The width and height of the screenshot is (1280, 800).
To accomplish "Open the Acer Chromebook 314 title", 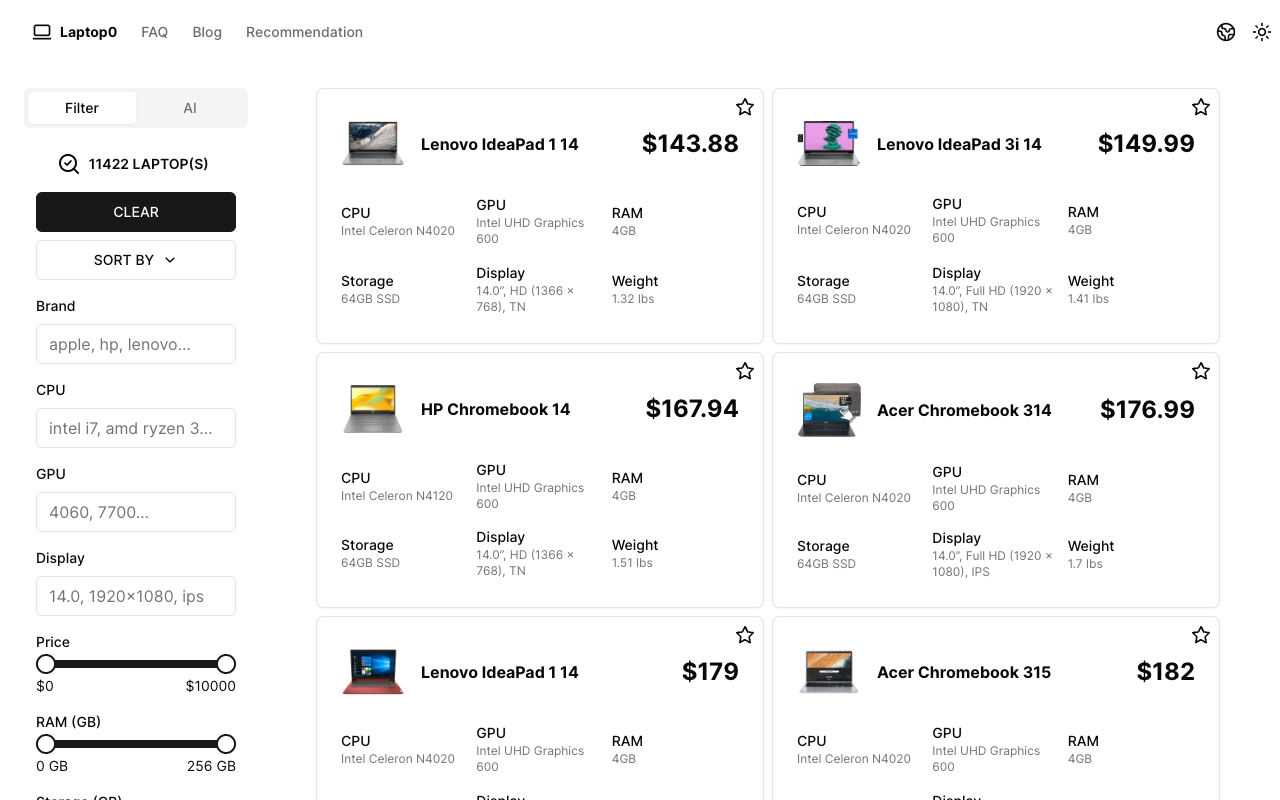I will coord(964,410).
